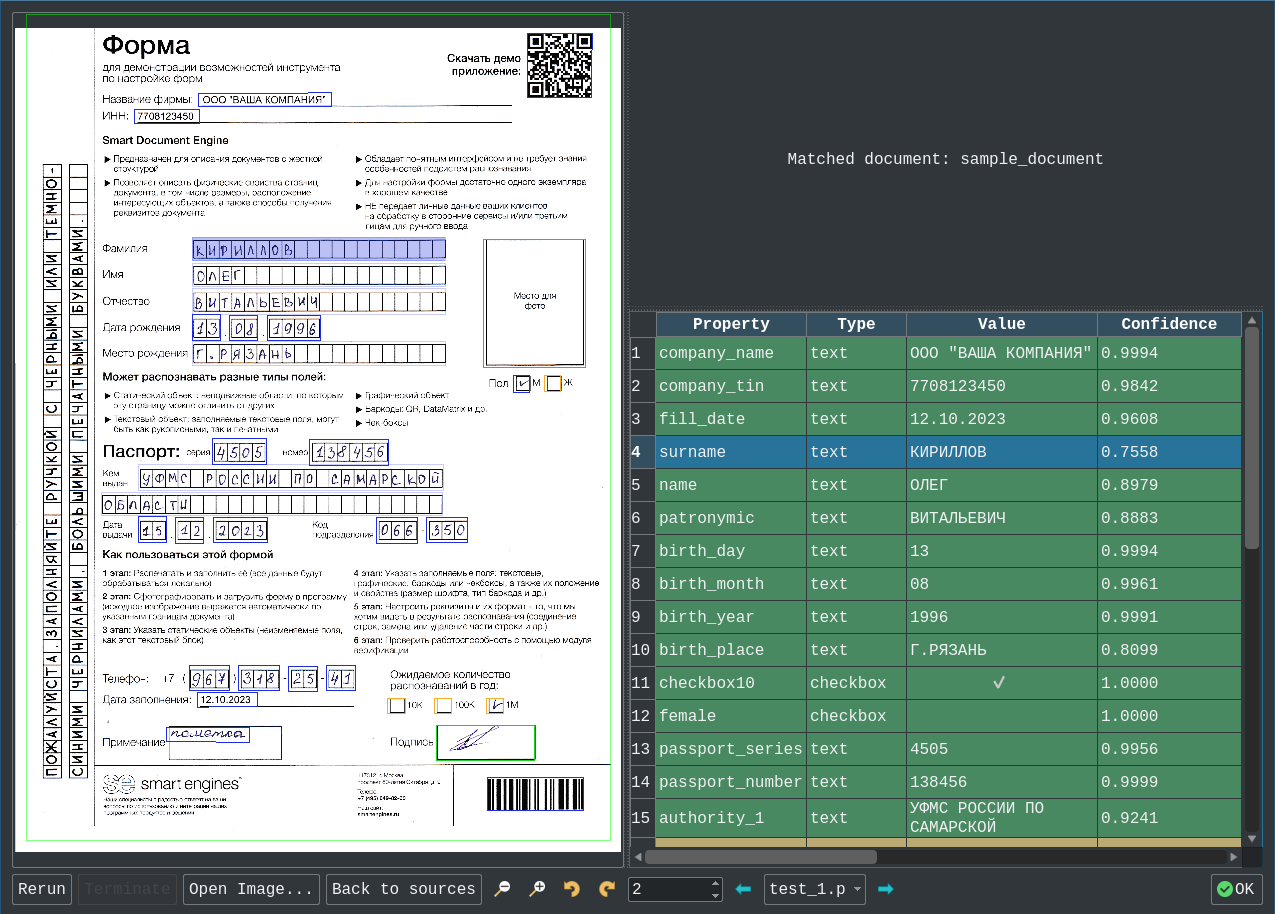
Task: Confirm with the OK button
Action: click(1236, 889)
